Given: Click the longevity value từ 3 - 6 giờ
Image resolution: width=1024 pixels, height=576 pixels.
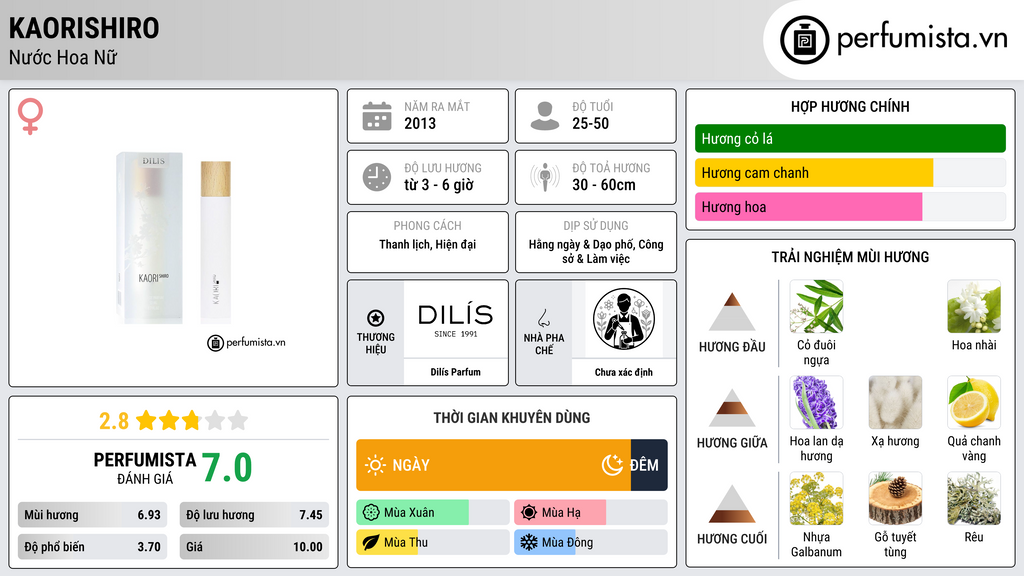Looking at the screenshot, I should tap(438, 185).
